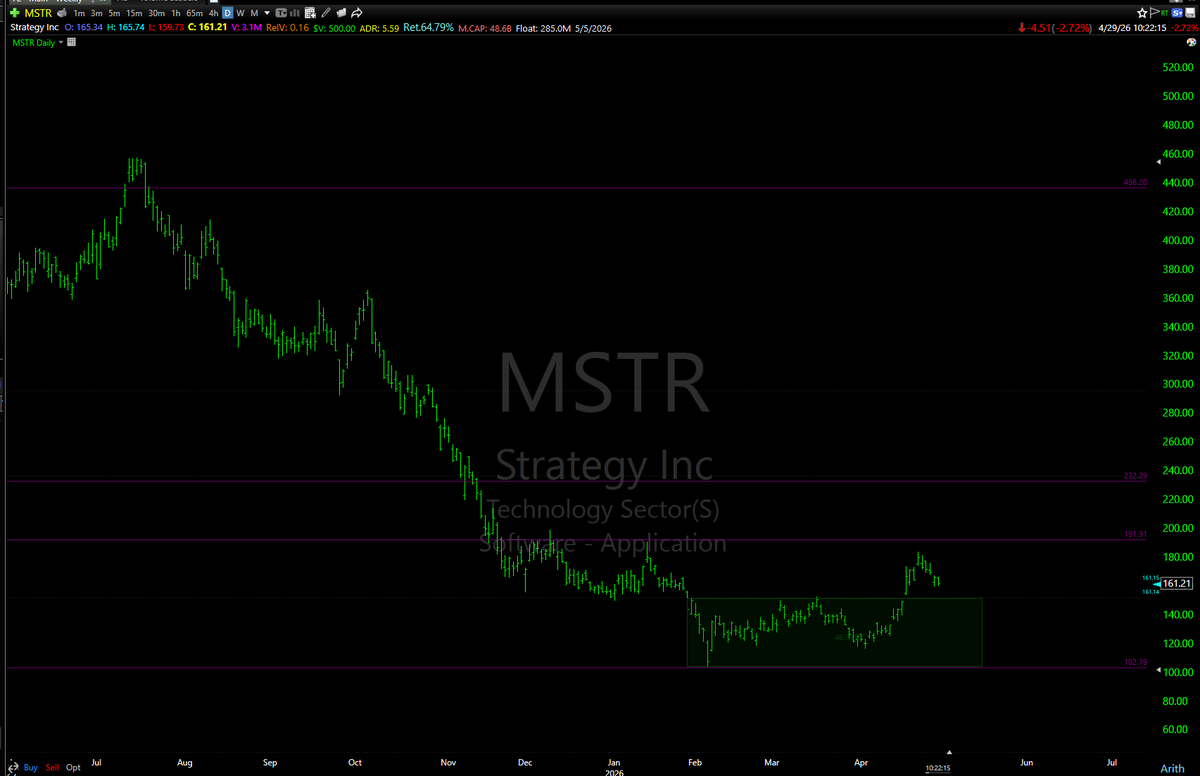
Task: Click the Buy button
Action: click(31, 767)
